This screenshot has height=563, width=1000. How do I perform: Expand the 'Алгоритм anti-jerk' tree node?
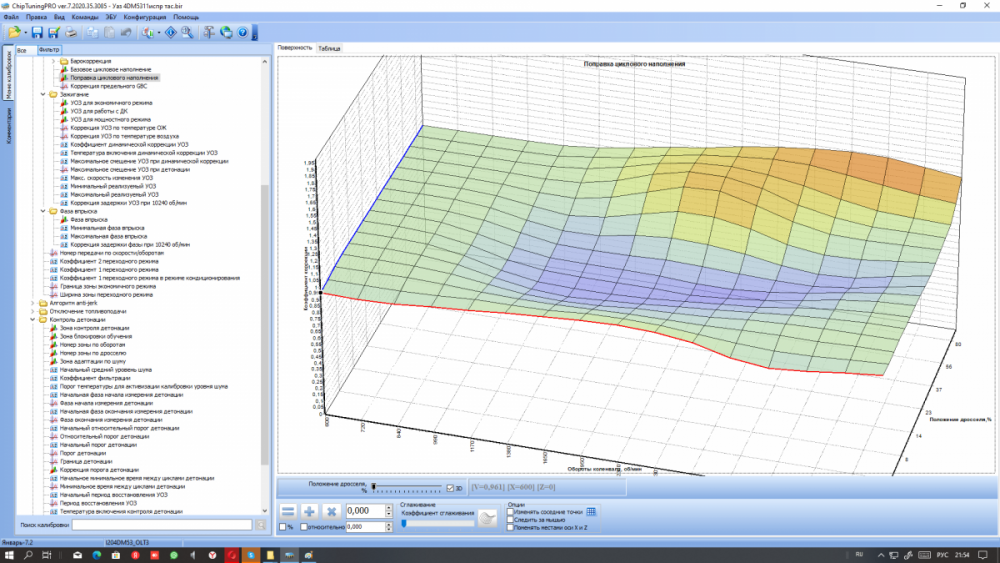coord(33,303)
